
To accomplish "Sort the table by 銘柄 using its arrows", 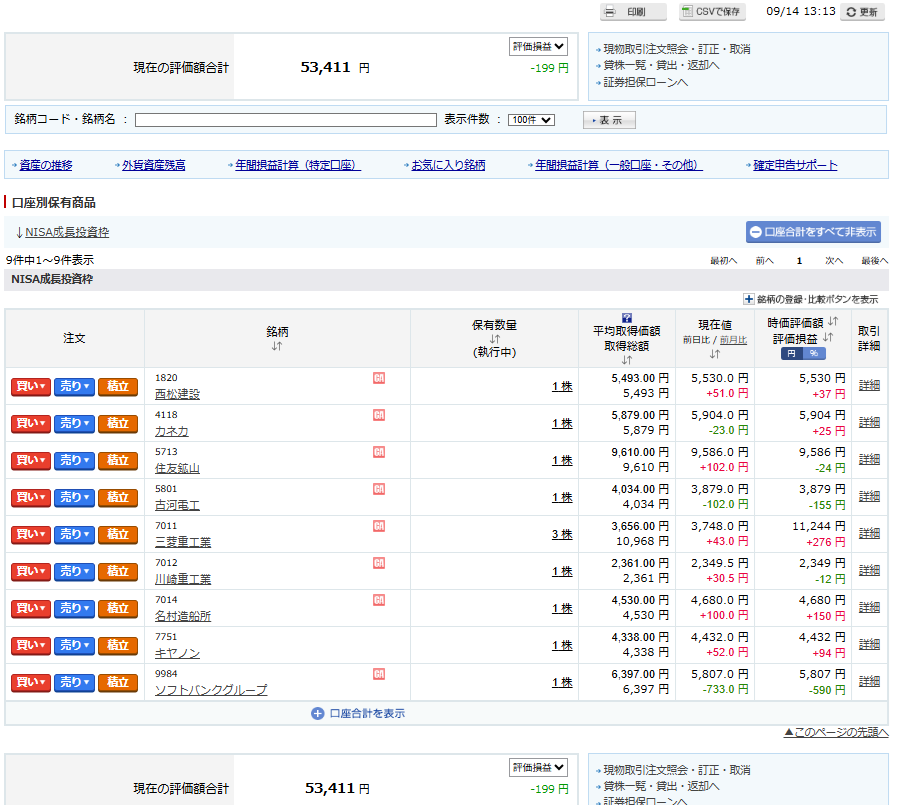I will tap(277, 346).
